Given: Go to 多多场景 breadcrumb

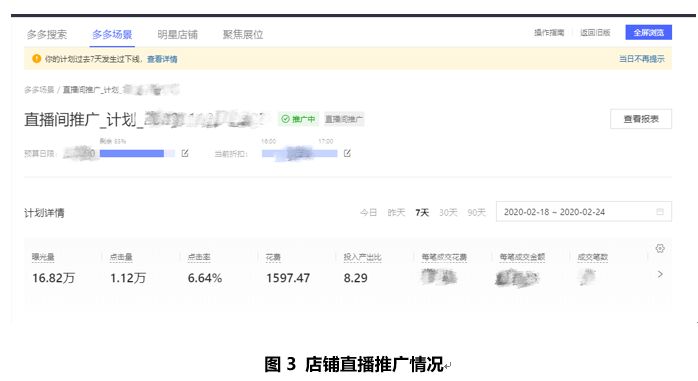Looking at the screenshot, I should 39,90.
